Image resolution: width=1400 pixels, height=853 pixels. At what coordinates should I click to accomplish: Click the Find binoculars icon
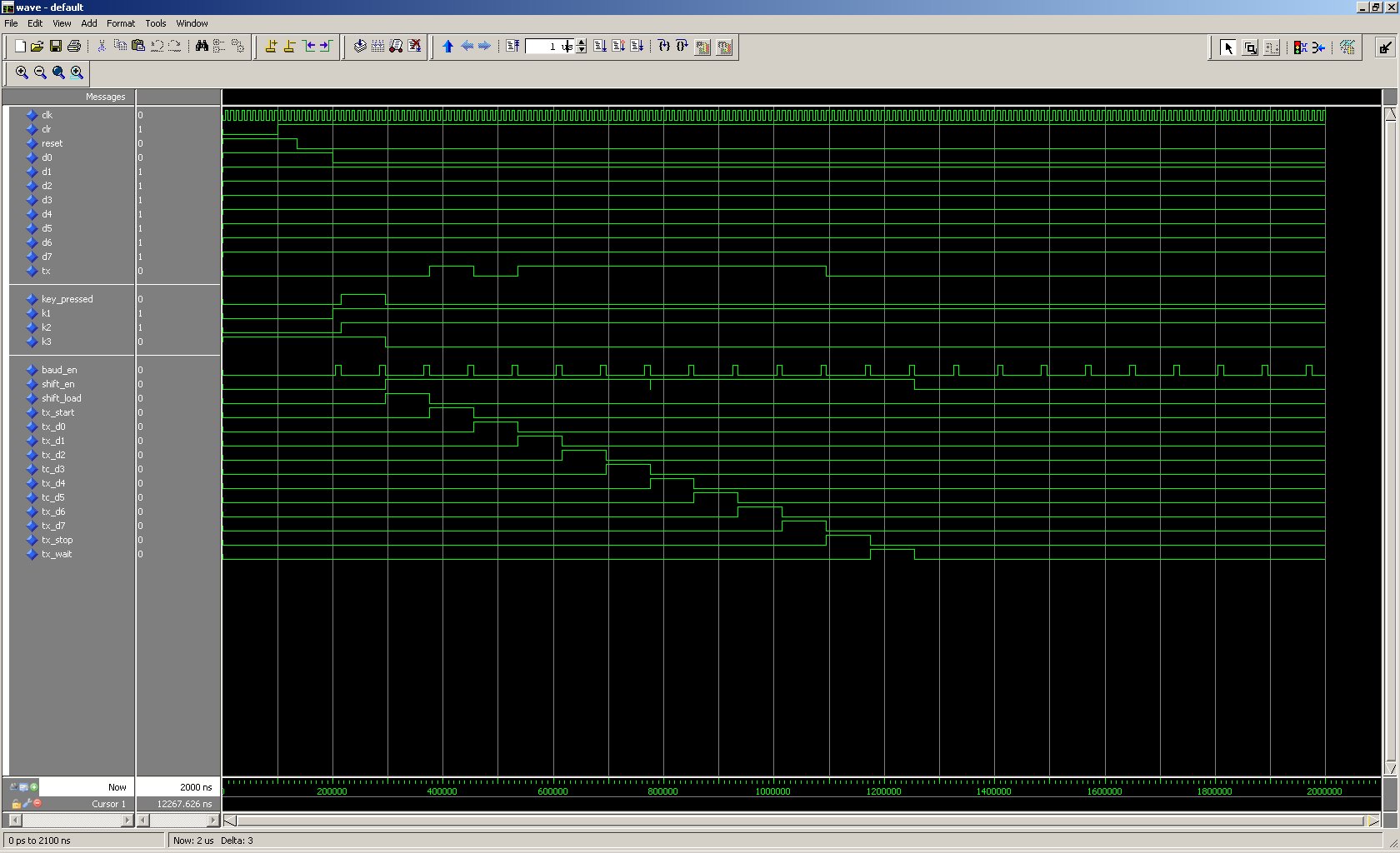202,47
